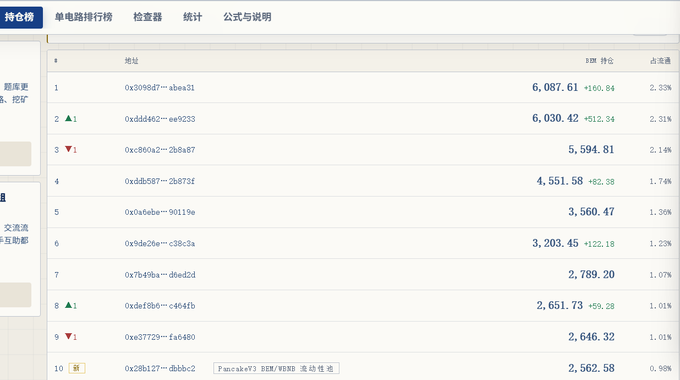This screenshot has height=380, width=680.
Task: Select address 0xc860a2…2b8a87
Action: click(x=160, y=150)
